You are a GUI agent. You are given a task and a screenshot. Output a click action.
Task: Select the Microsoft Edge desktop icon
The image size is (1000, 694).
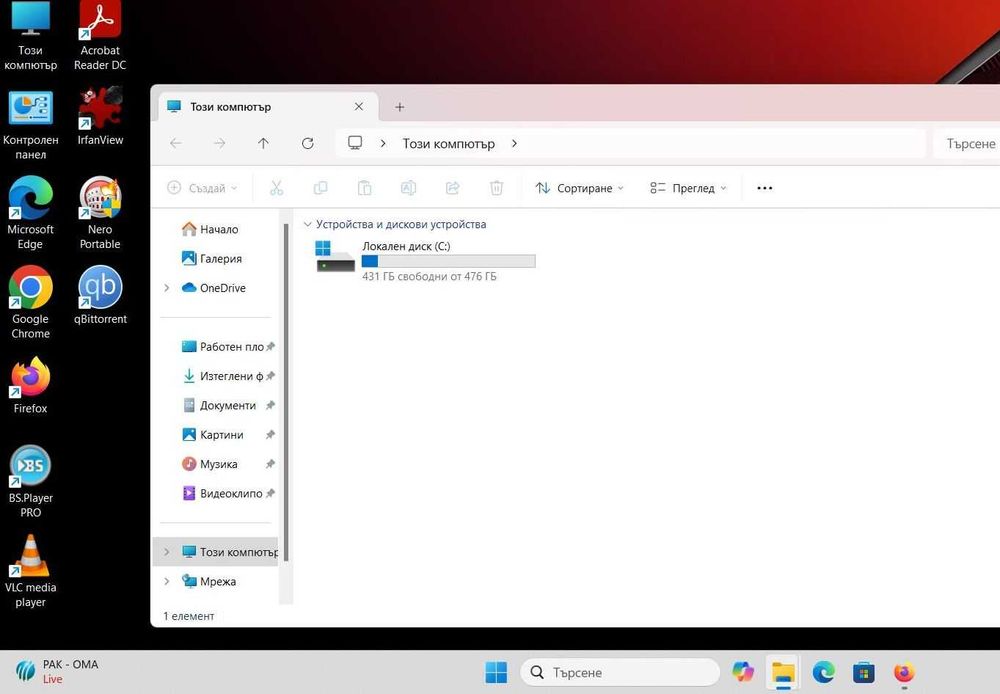click(x=30, y=213)
